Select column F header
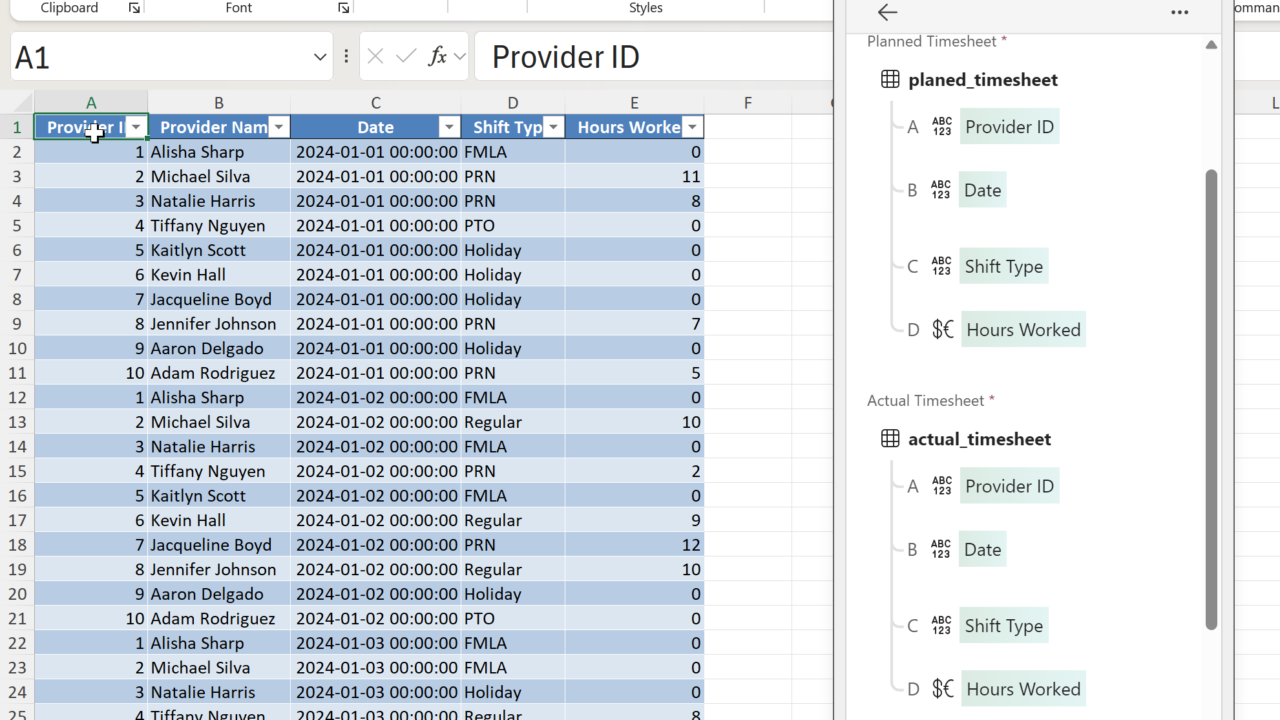This screenshot has width=1280, height=720. (747, 103)
